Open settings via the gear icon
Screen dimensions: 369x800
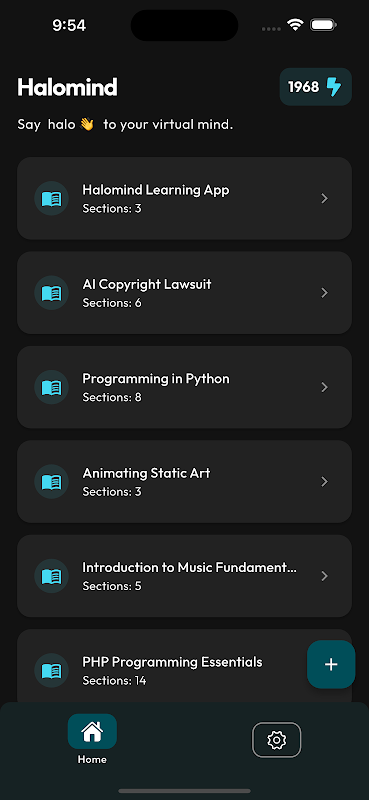tap(277, 739)
